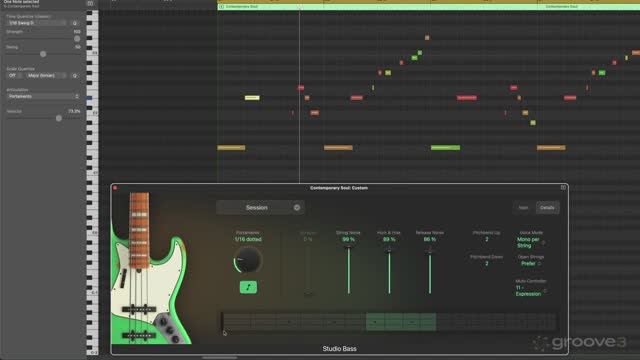
Task: Click the Release Noise 86 % value
Action: point(429,239)
